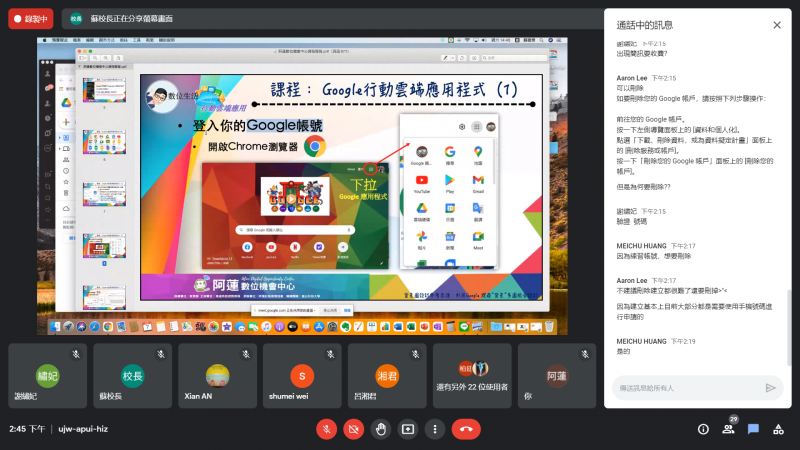Click the present now screen-share button
Viewport: 800px width, 450px height.
(x=408, y=429)
